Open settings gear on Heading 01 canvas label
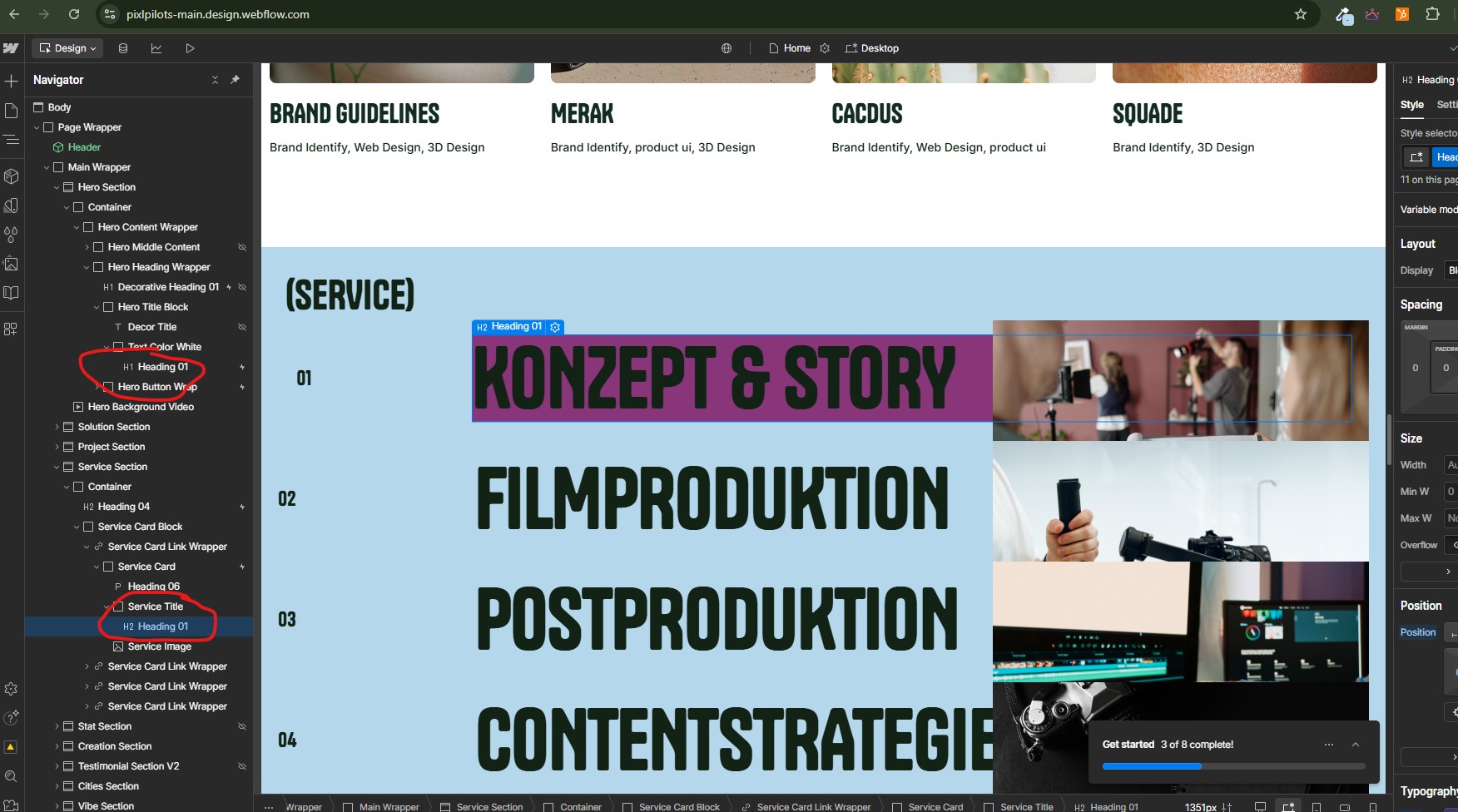Screen dimensions: 1458x812 point(555,327)
